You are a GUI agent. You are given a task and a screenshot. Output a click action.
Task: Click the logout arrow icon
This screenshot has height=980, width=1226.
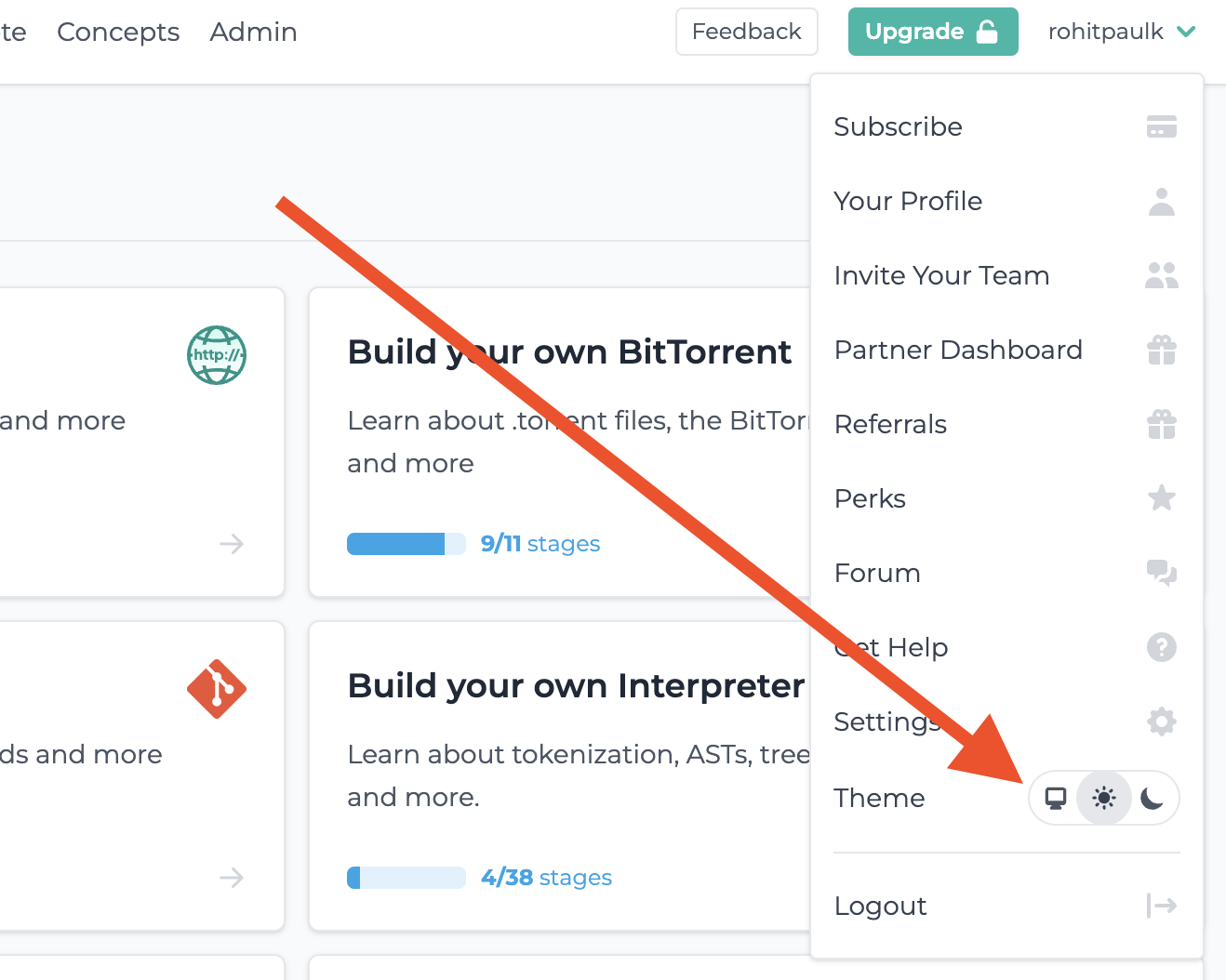coord(1161,906)
